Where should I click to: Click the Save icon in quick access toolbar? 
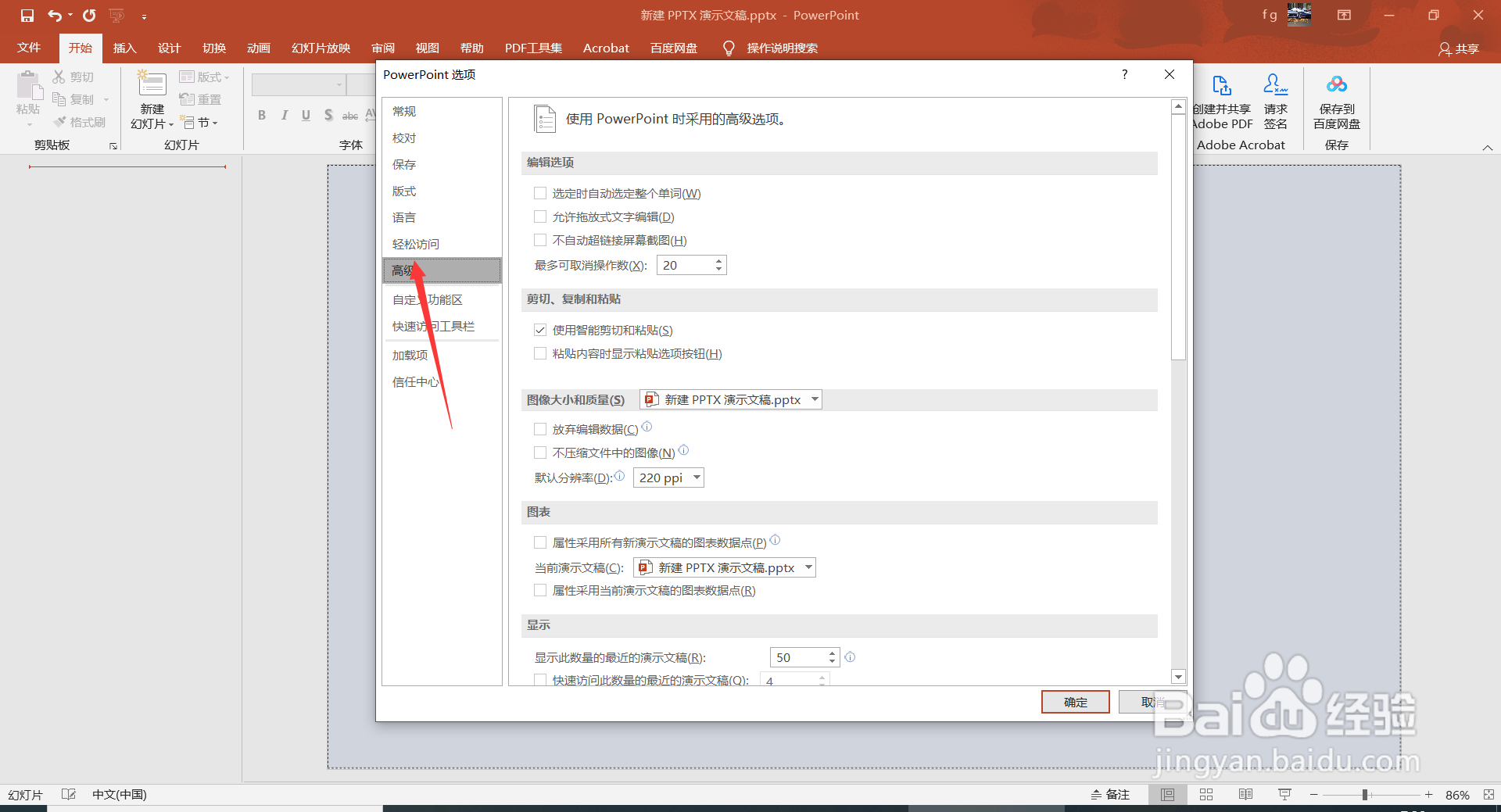tap(27, 16)
